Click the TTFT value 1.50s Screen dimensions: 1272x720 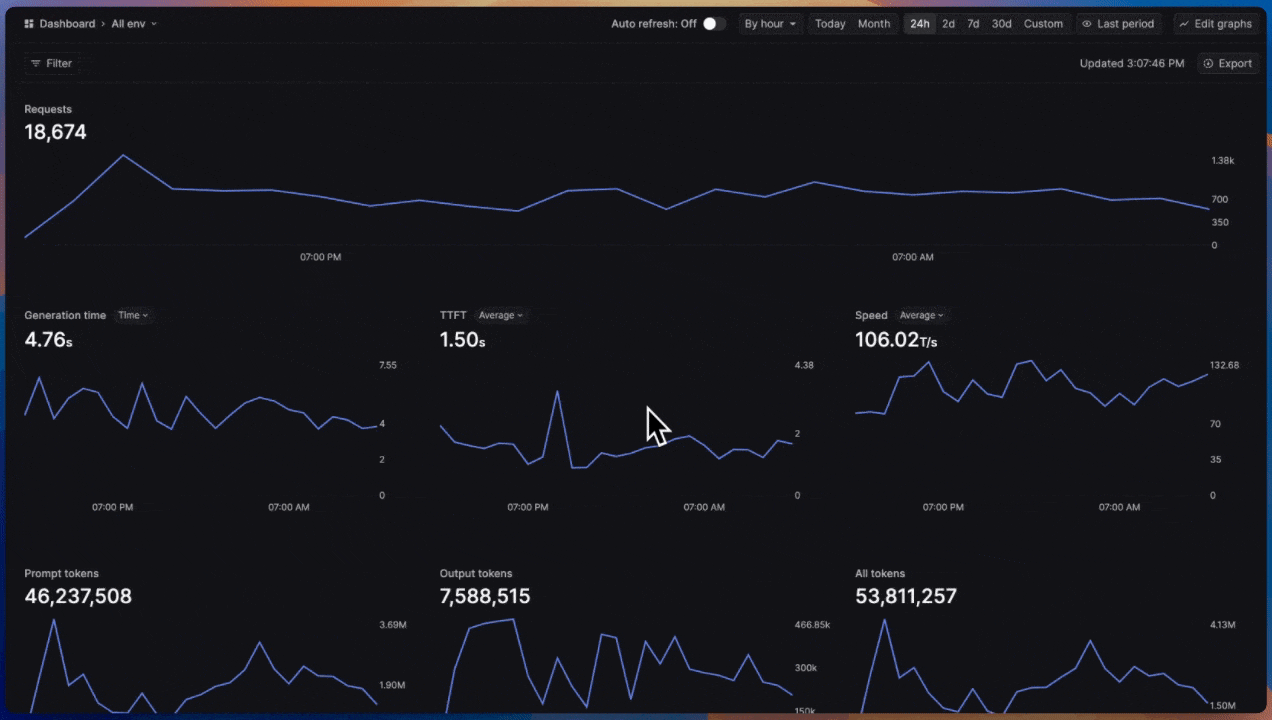point(462,340)
